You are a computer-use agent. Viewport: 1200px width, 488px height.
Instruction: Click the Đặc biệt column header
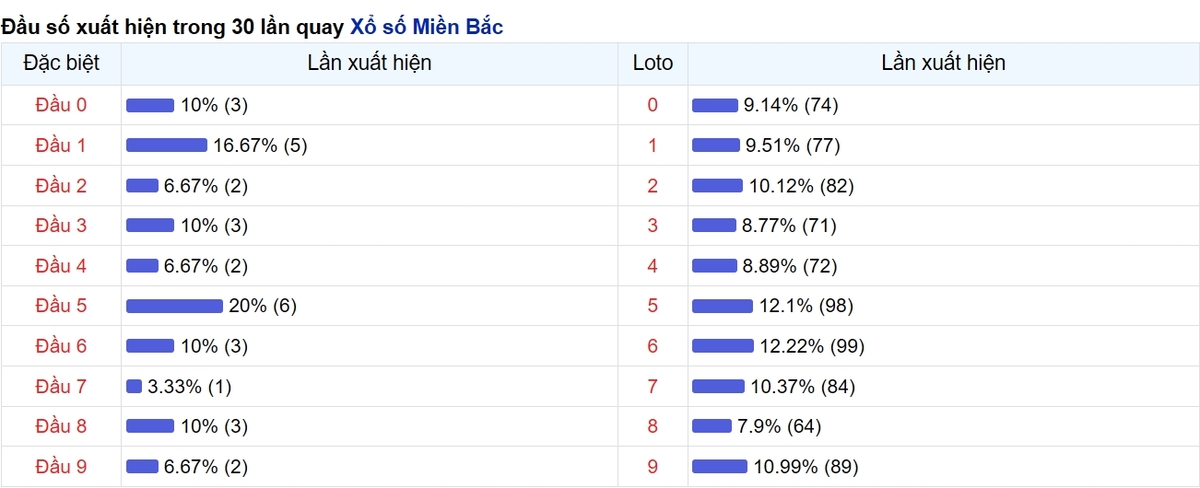61,64
